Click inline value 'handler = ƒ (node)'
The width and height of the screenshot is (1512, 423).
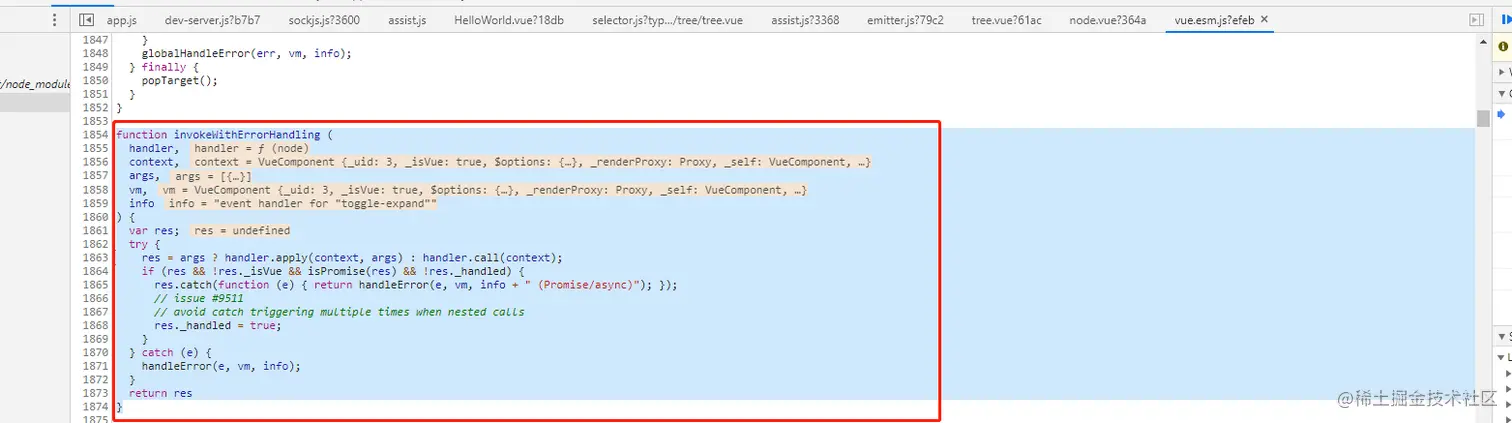tap(251, 148)
